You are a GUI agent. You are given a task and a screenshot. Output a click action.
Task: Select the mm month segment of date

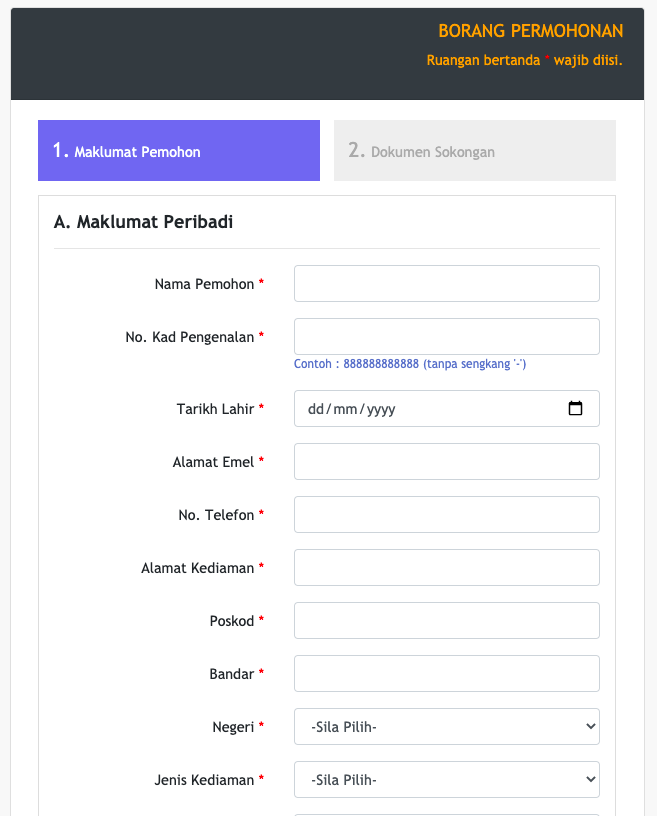pyautogui.click(x=345, y=409)
